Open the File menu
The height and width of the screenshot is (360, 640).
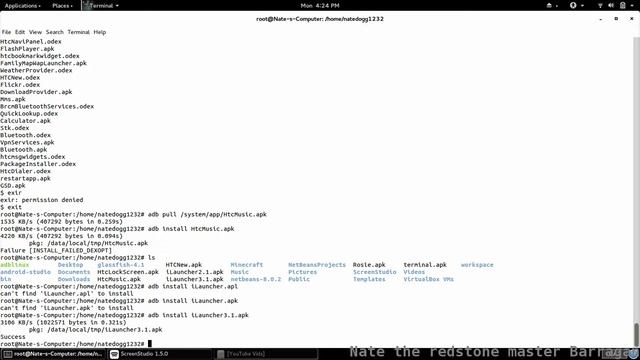pos(6,32)
